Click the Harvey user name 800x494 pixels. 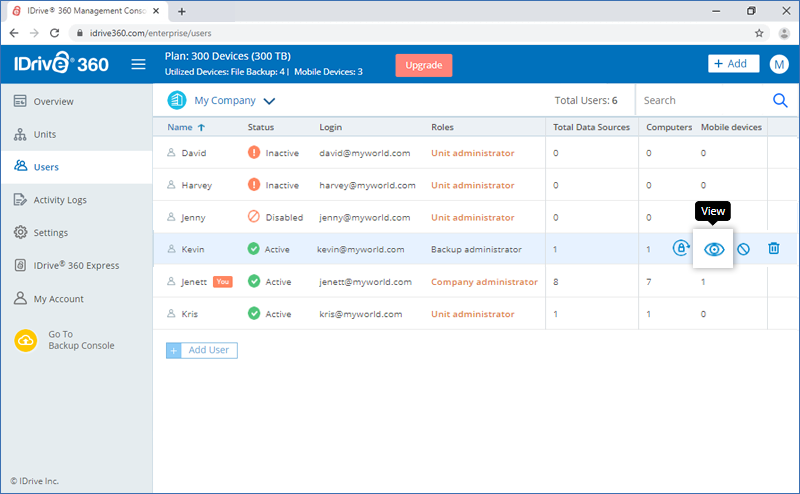point(196,185)
